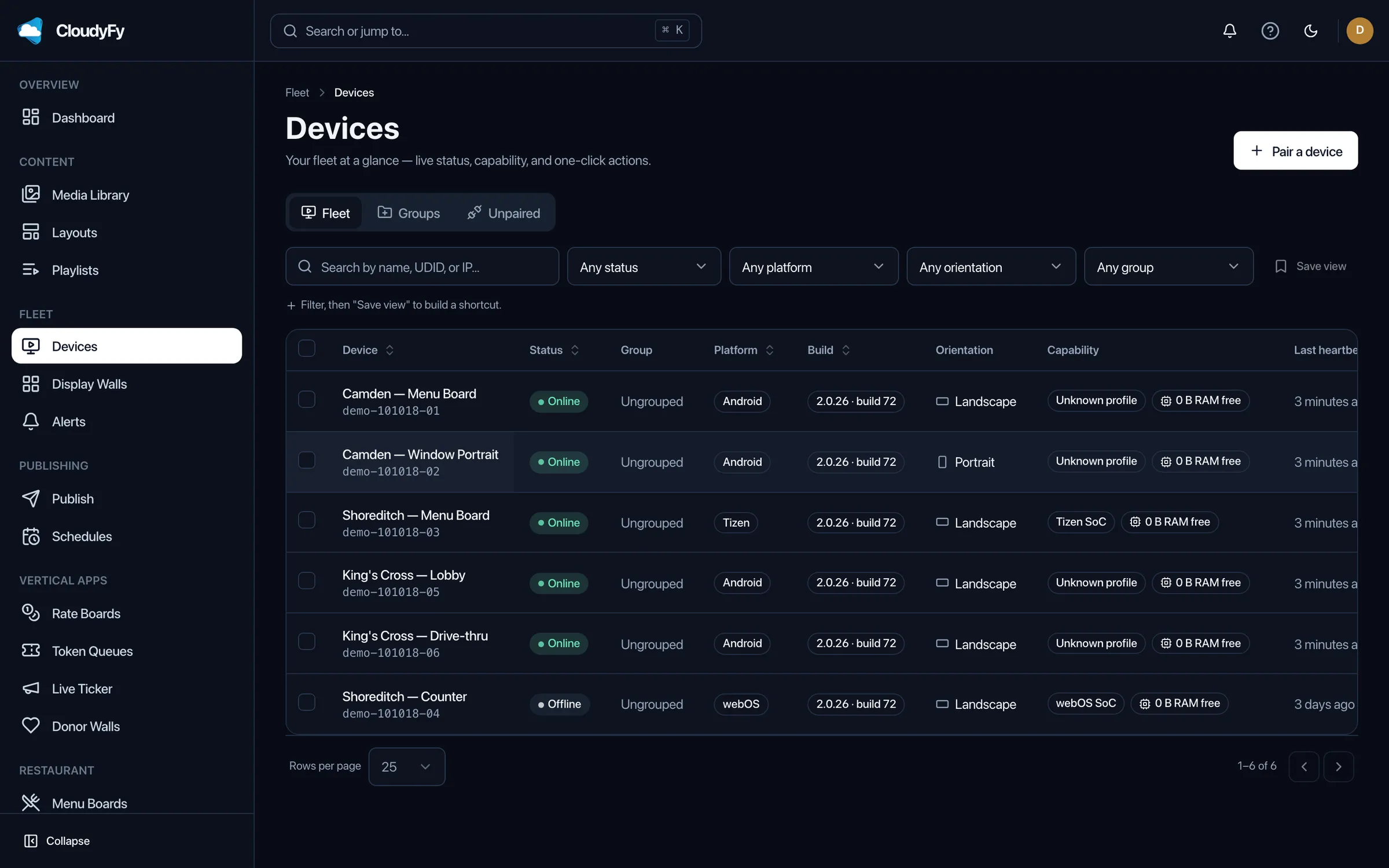Screen dimensions: 1389x868
Task: Open the Any orientation dropdown
Action: point(991,266)
